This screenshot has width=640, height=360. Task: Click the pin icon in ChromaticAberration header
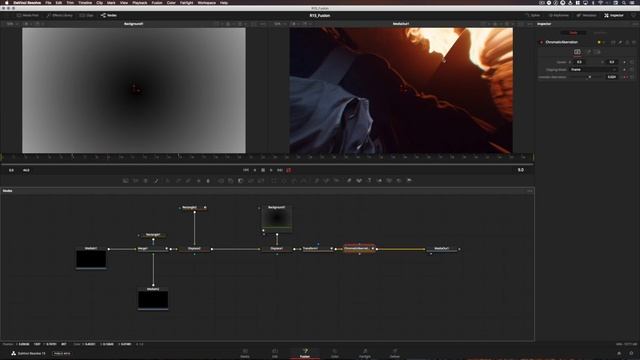[x=620, y=42]
